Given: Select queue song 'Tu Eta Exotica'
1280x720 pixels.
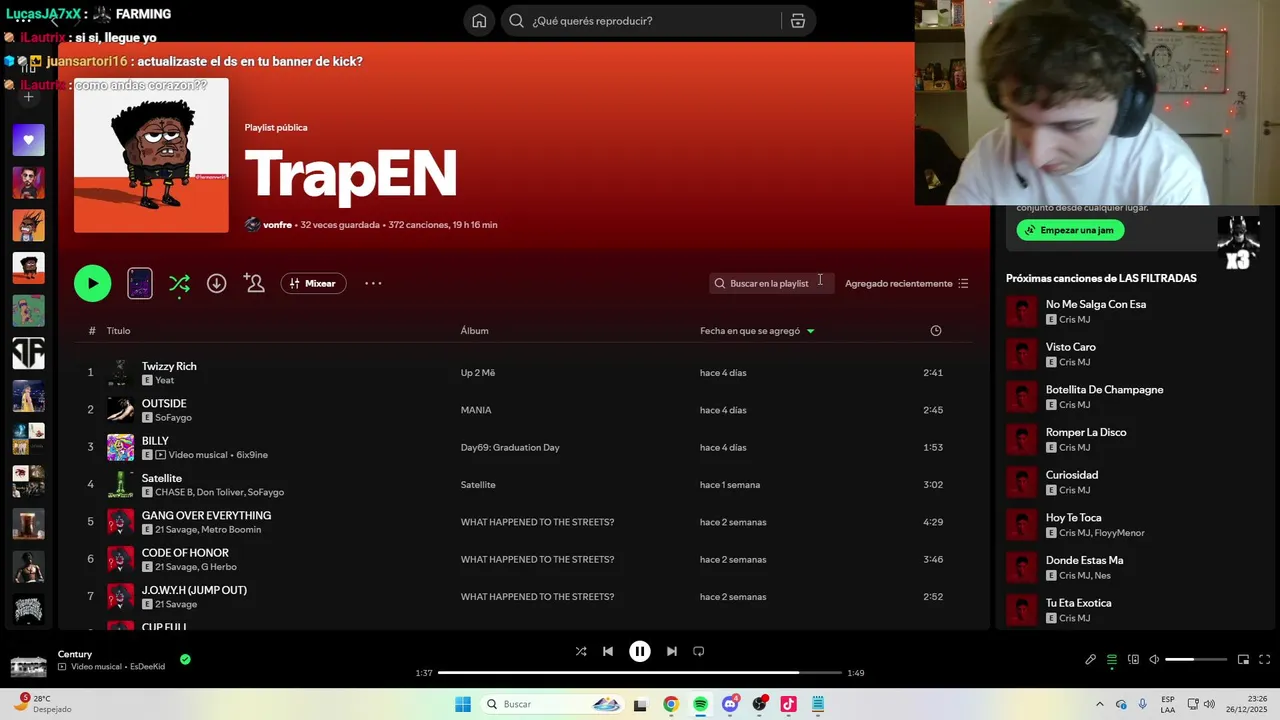Looking at the screenshot, I should [x=1079, y=603].
